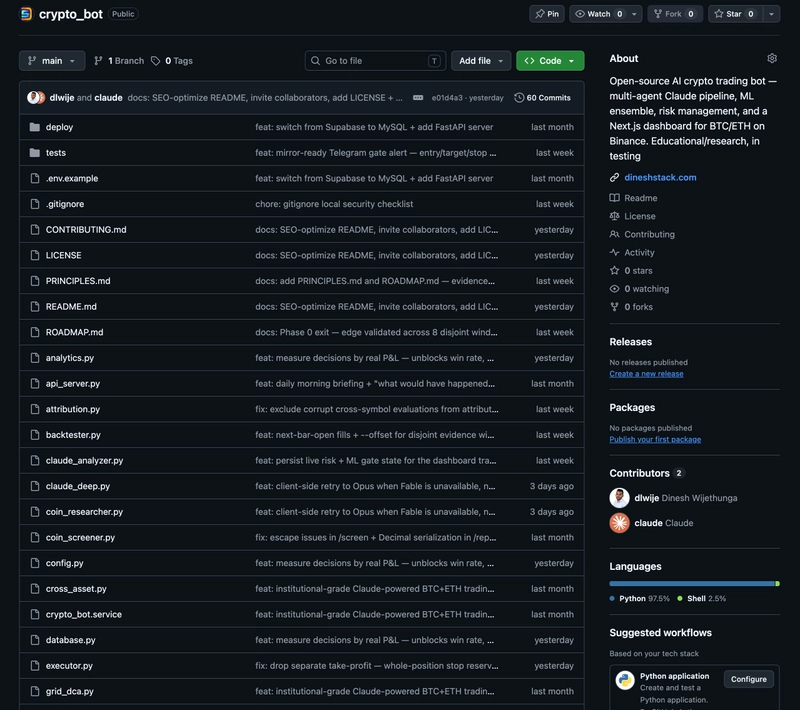Open CONTRIBUTING.md file
The height and width of the screenshot is (710, 800).
point(86,230)
